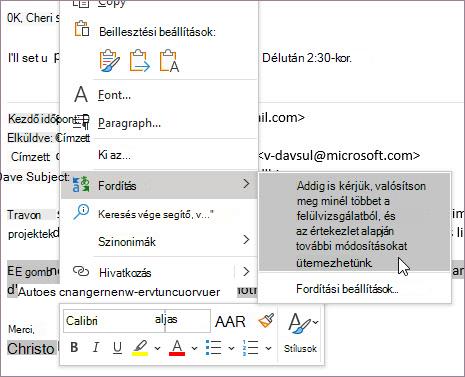Click the Keep Source Formatting paste icon

pyautogui.click(x=109, y=61)
